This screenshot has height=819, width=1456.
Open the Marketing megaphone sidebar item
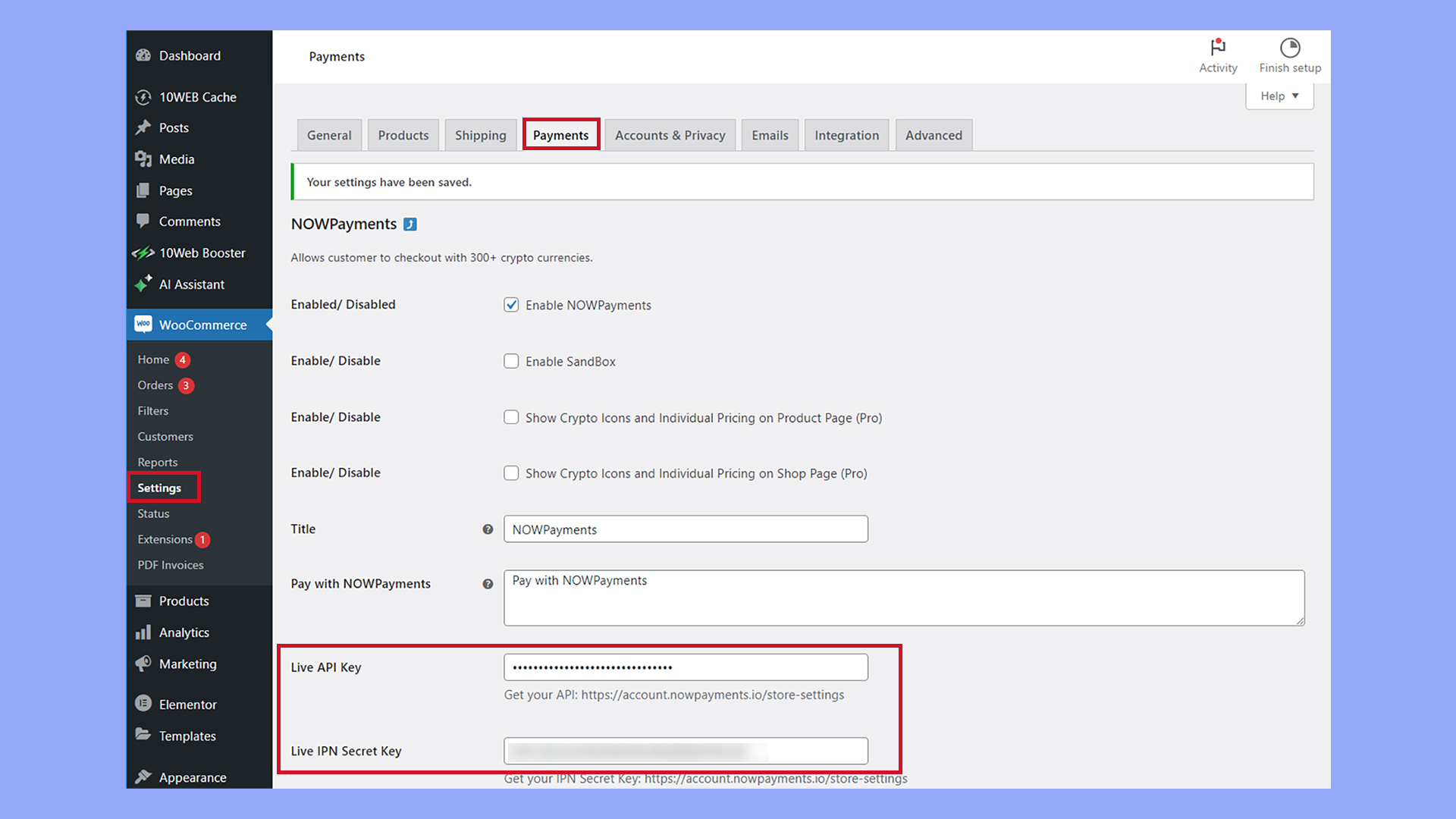[x=187, y=664]
